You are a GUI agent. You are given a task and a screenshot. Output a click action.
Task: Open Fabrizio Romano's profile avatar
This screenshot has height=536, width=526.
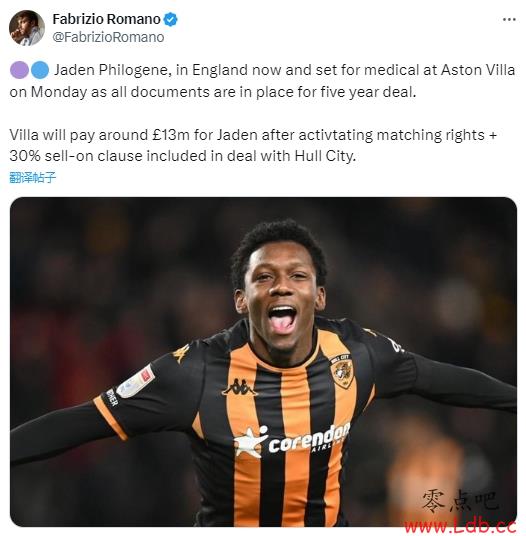[x=27, y=28]
